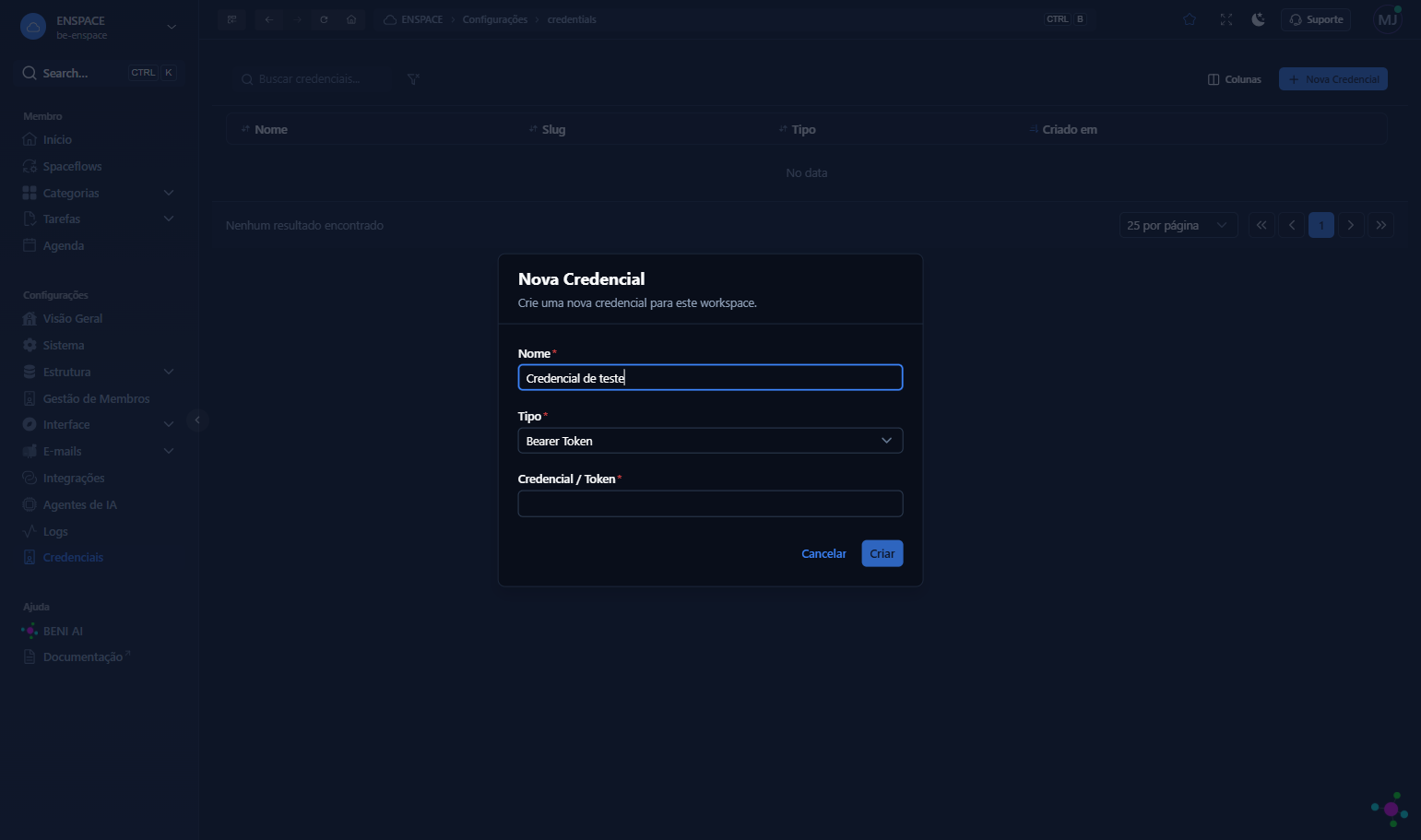Click the Logs icon in sidebar
This screenshot has width=1421, height=840.
click(x=30, y=531)
